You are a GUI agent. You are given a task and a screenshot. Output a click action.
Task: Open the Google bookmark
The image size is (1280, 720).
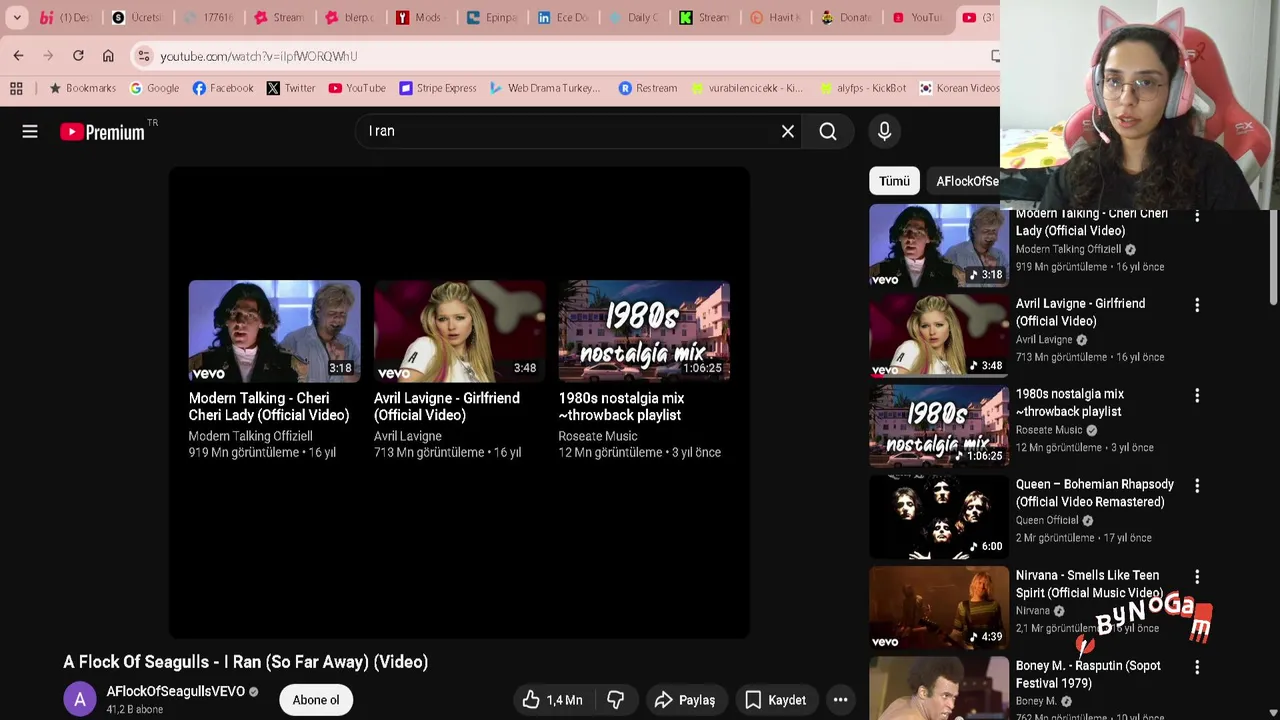click(154, 88)
